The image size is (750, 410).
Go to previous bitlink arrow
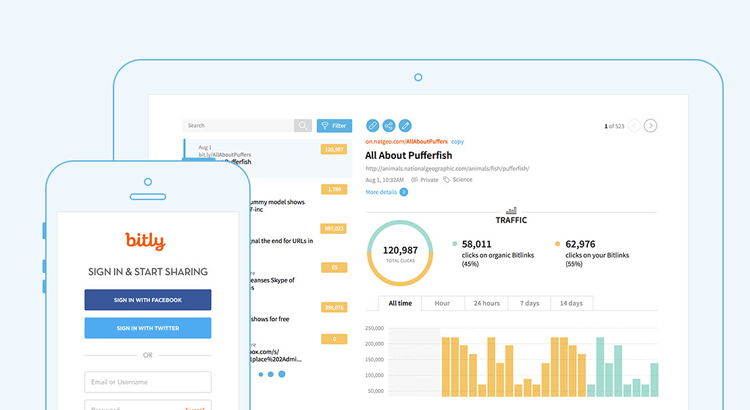coord(634,125)
